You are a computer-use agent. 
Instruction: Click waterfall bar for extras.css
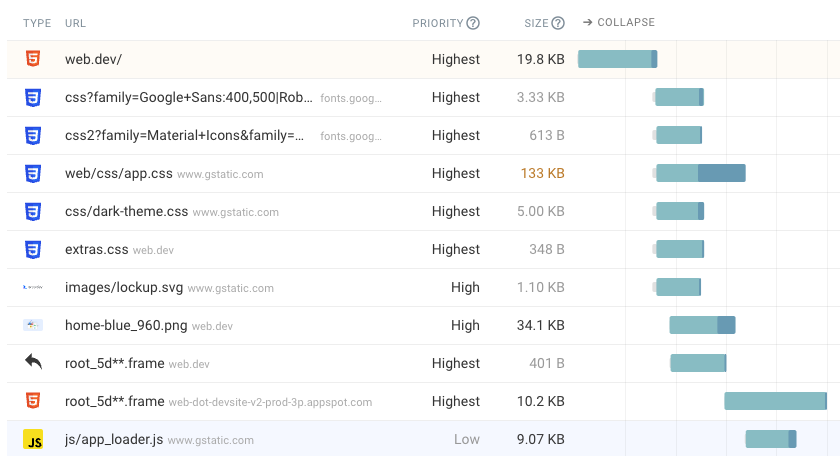[x=678, y=249]
